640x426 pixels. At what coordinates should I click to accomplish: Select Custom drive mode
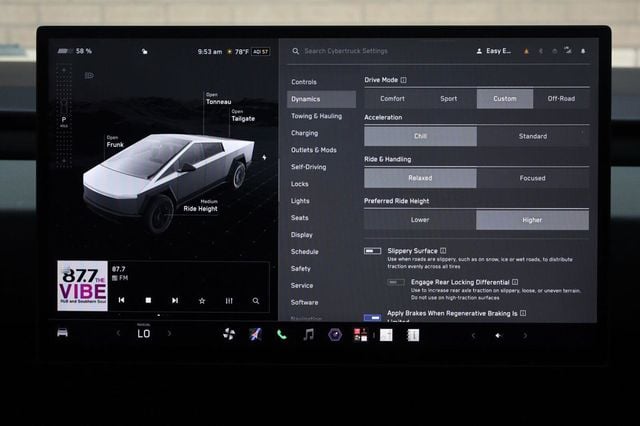click(505, 99)
